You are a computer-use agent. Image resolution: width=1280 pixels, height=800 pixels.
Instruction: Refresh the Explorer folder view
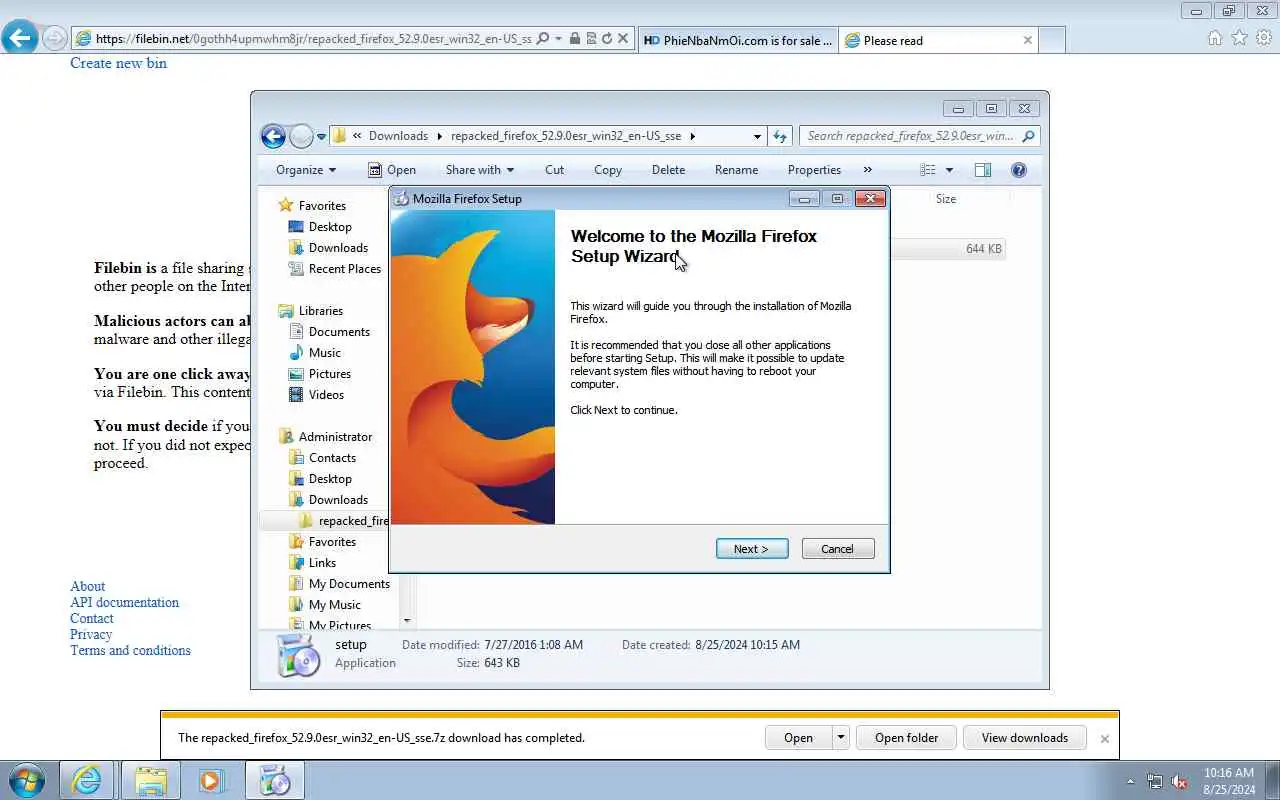[x=781, y=136]
